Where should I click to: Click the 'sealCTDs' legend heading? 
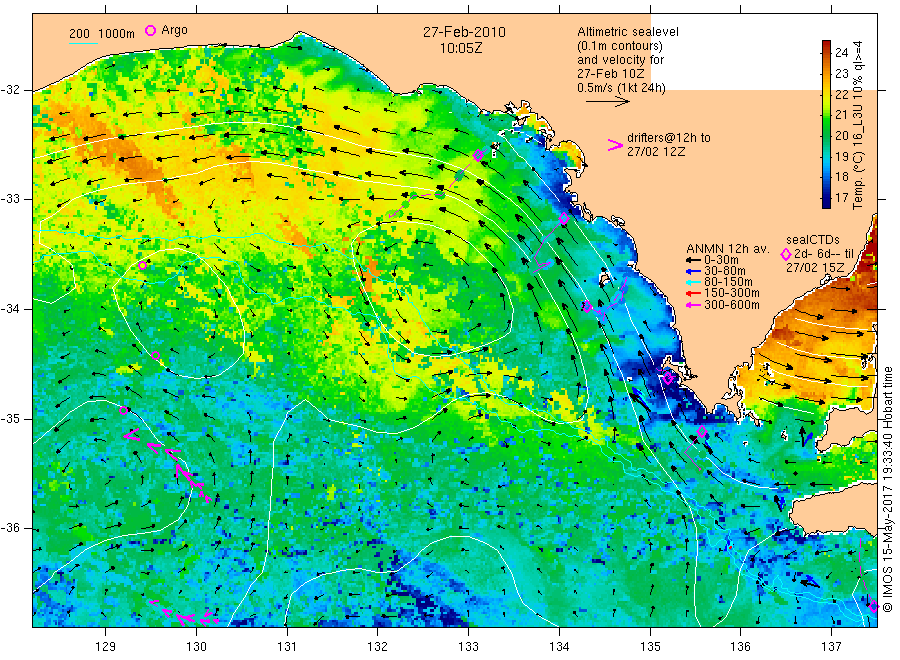pos(813,240)
